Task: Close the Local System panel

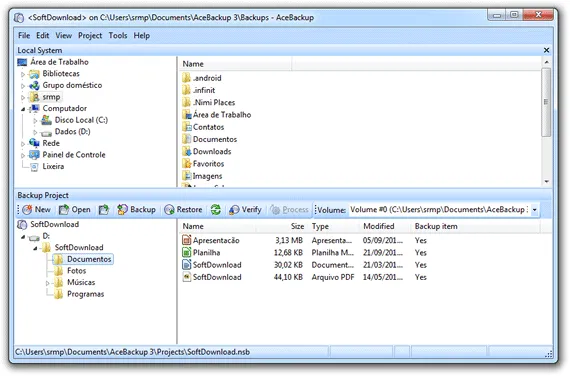Action: (546, 50)
